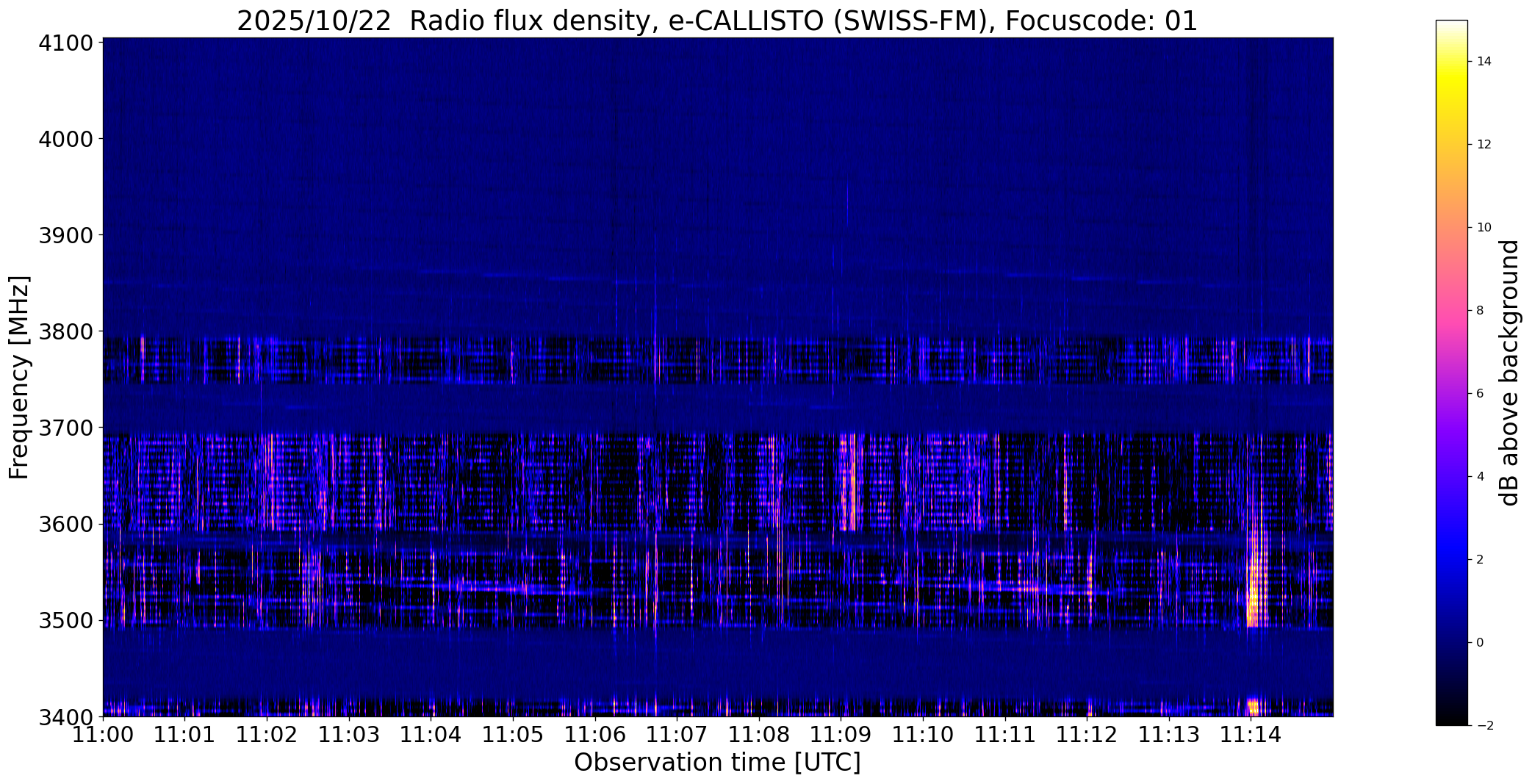The width and height of the screenshot is (1532, 784).
Task: Click the colorbar tick value 4
Action: tap(1480, 477)
